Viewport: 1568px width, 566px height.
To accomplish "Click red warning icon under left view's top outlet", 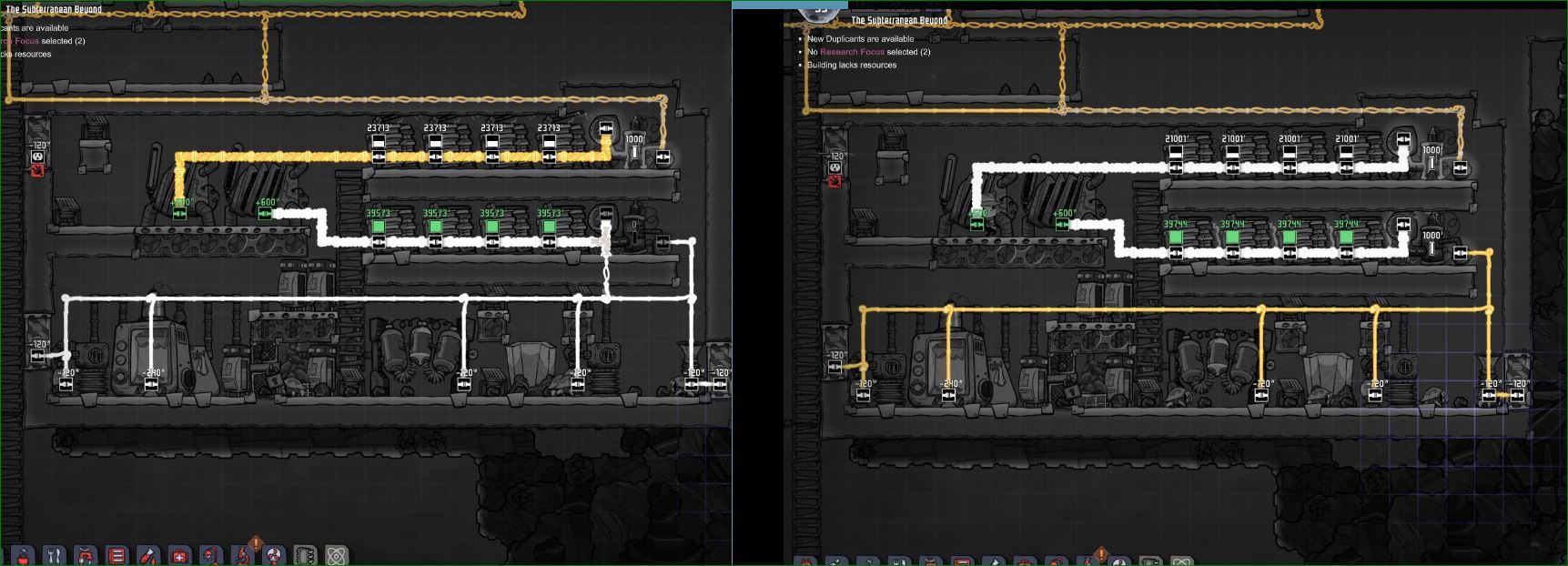I will (x=37, y=171).
